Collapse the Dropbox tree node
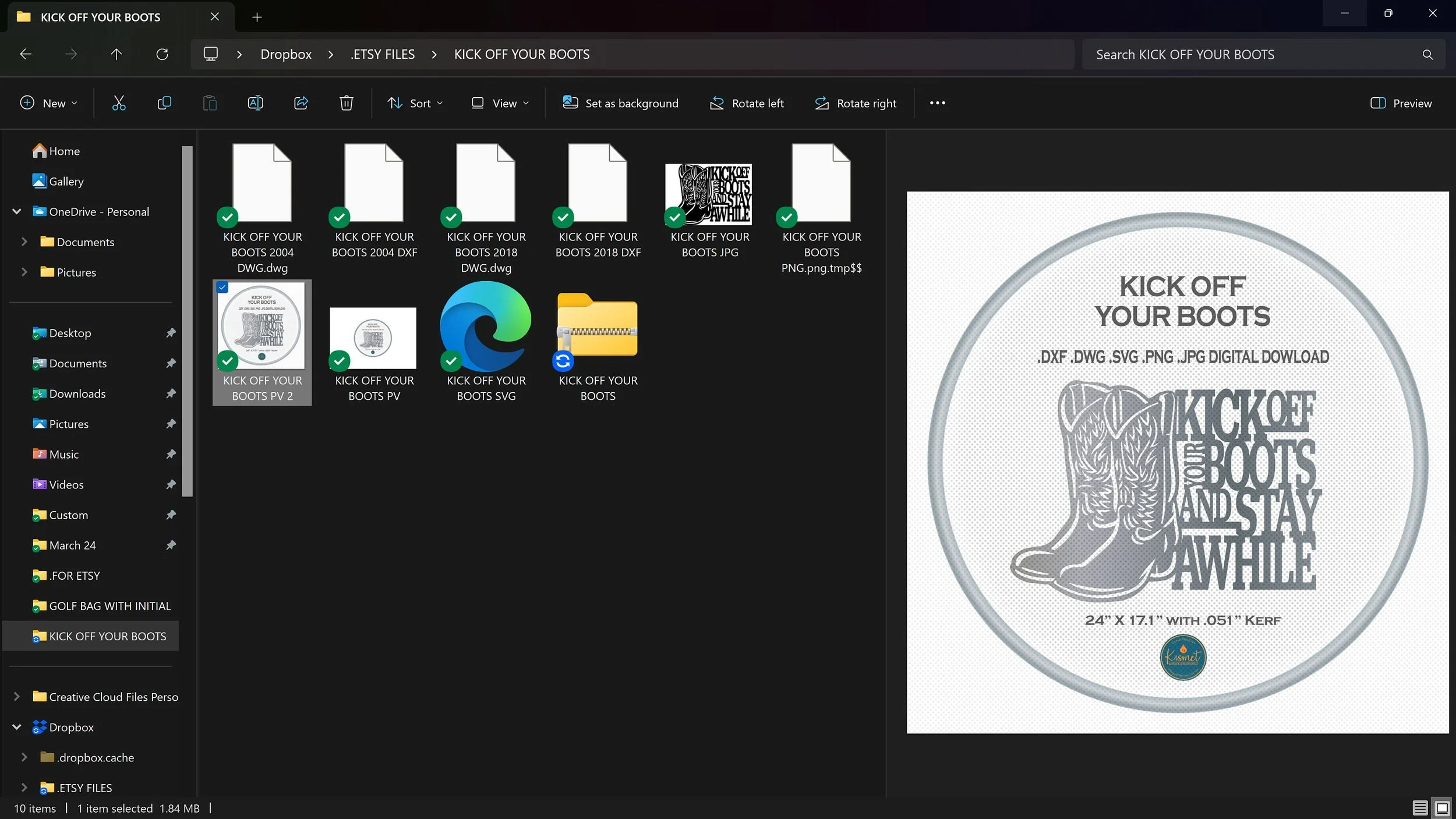This screenshot has height=819, width=1456. tap(17, 727)
